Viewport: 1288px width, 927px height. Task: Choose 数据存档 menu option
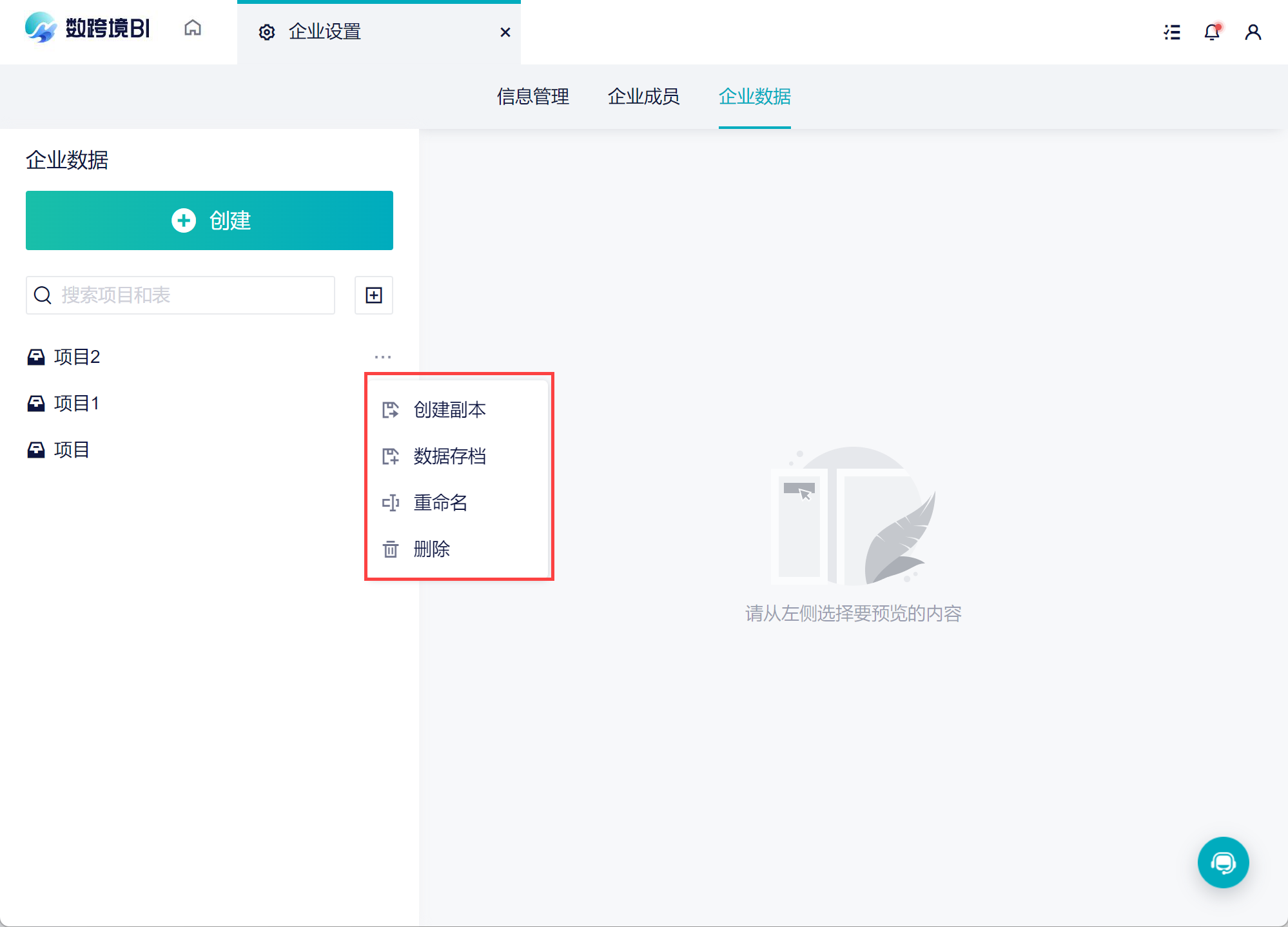(x=449, y=456)
